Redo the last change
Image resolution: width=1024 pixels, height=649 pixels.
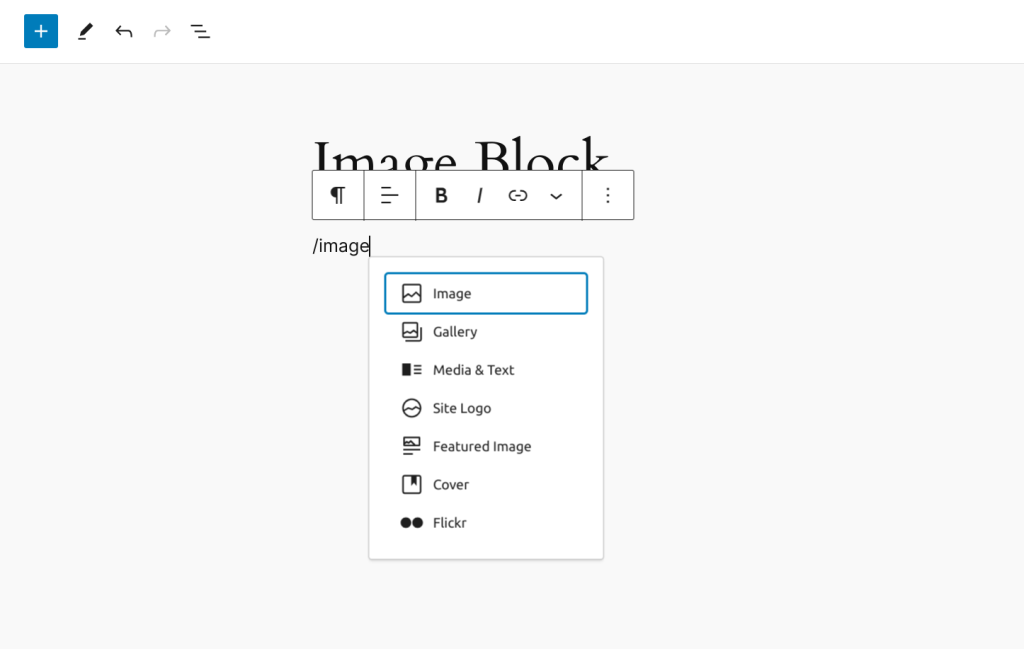(x=162, y=31)
